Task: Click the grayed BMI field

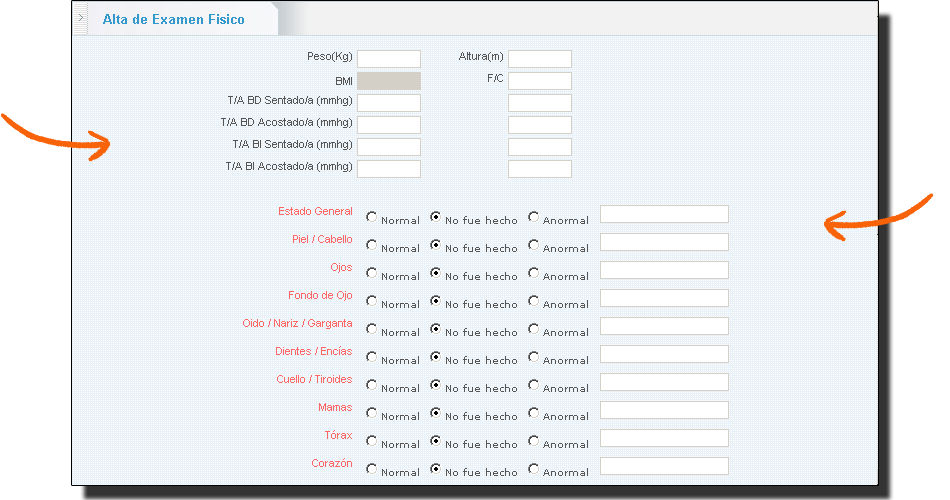Action: 388,81
